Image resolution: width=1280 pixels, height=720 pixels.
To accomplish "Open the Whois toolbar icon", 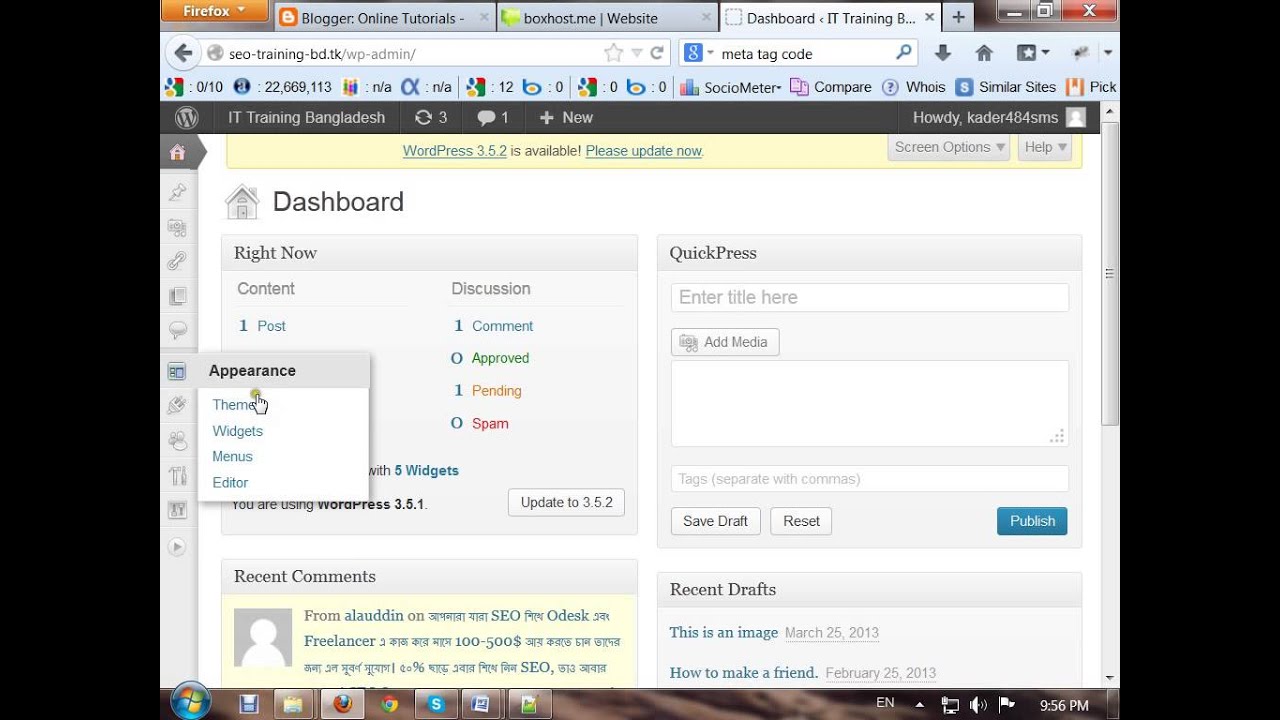I will (x=913, y=87).
